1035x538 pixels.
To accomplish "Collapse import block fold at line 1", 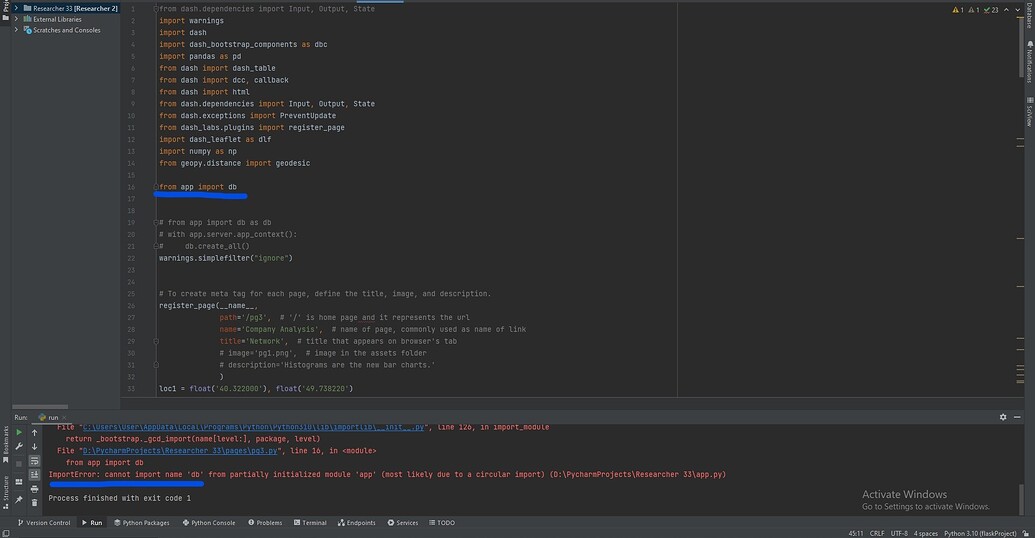I will coord(156,9).
